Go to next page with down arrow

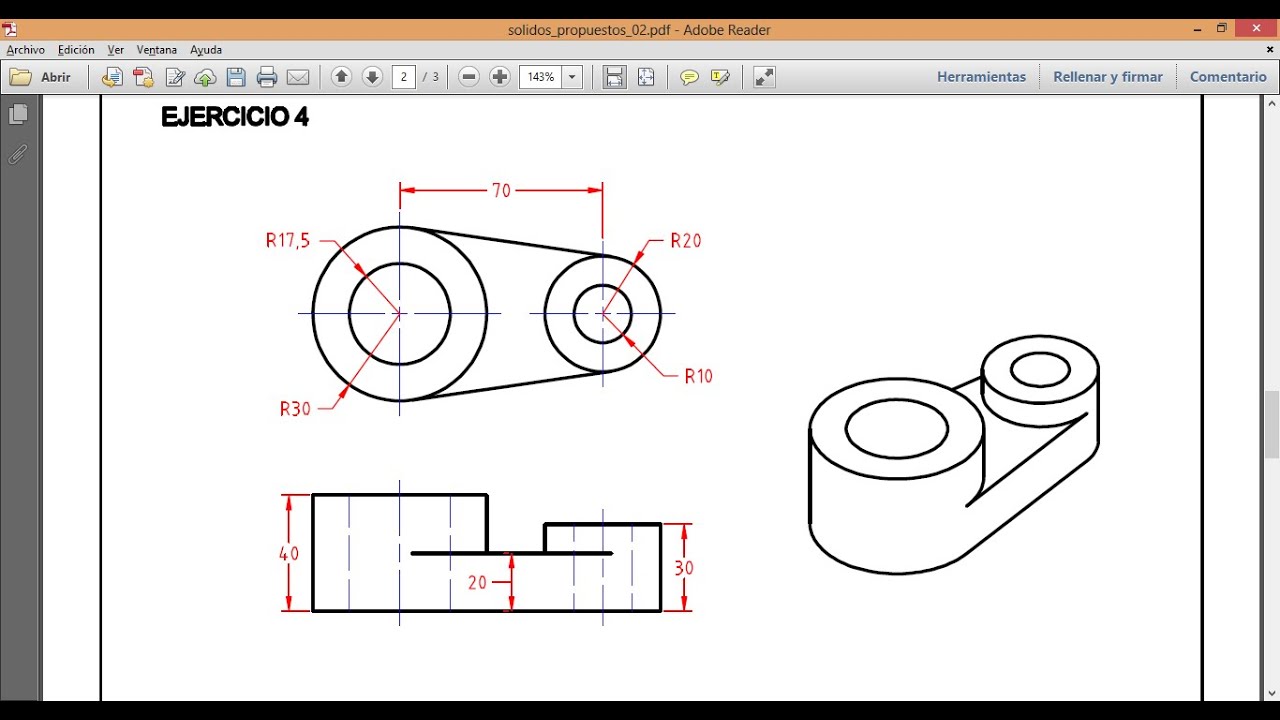372,77
